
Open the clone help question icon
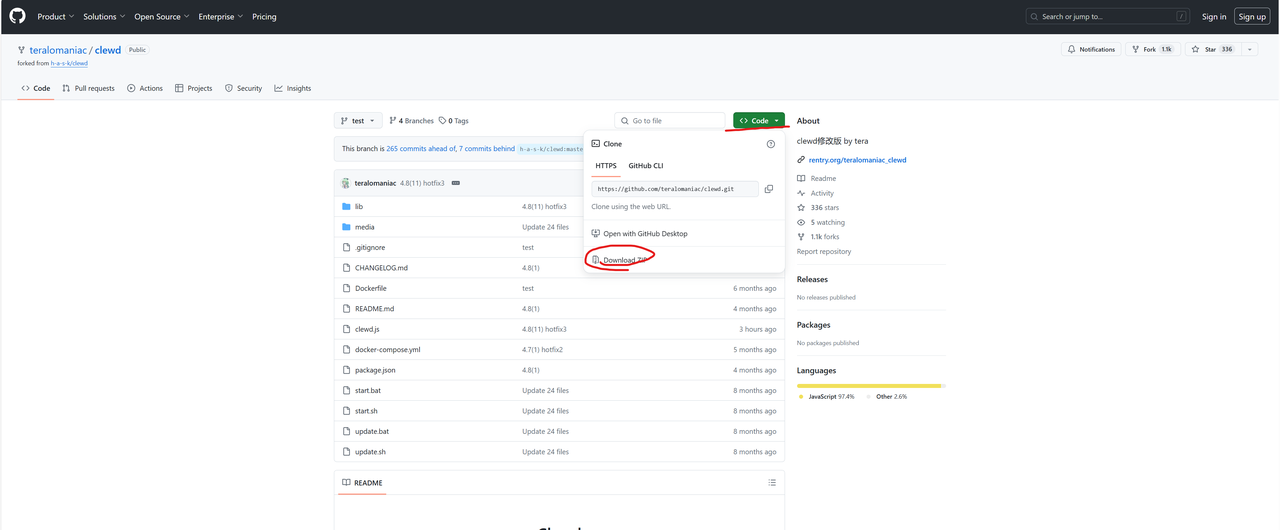point(770,144)
